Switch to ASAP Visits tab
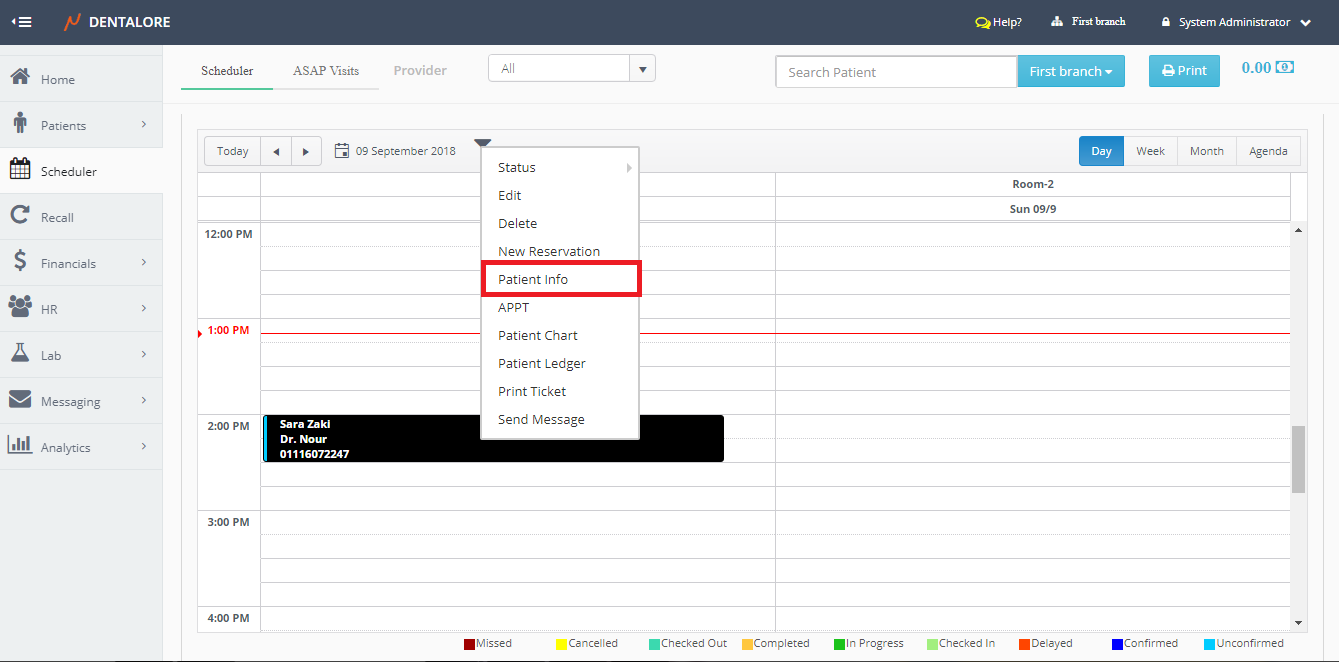The image size is (1339, 662). pyautogui.click(x=326, y=71)
